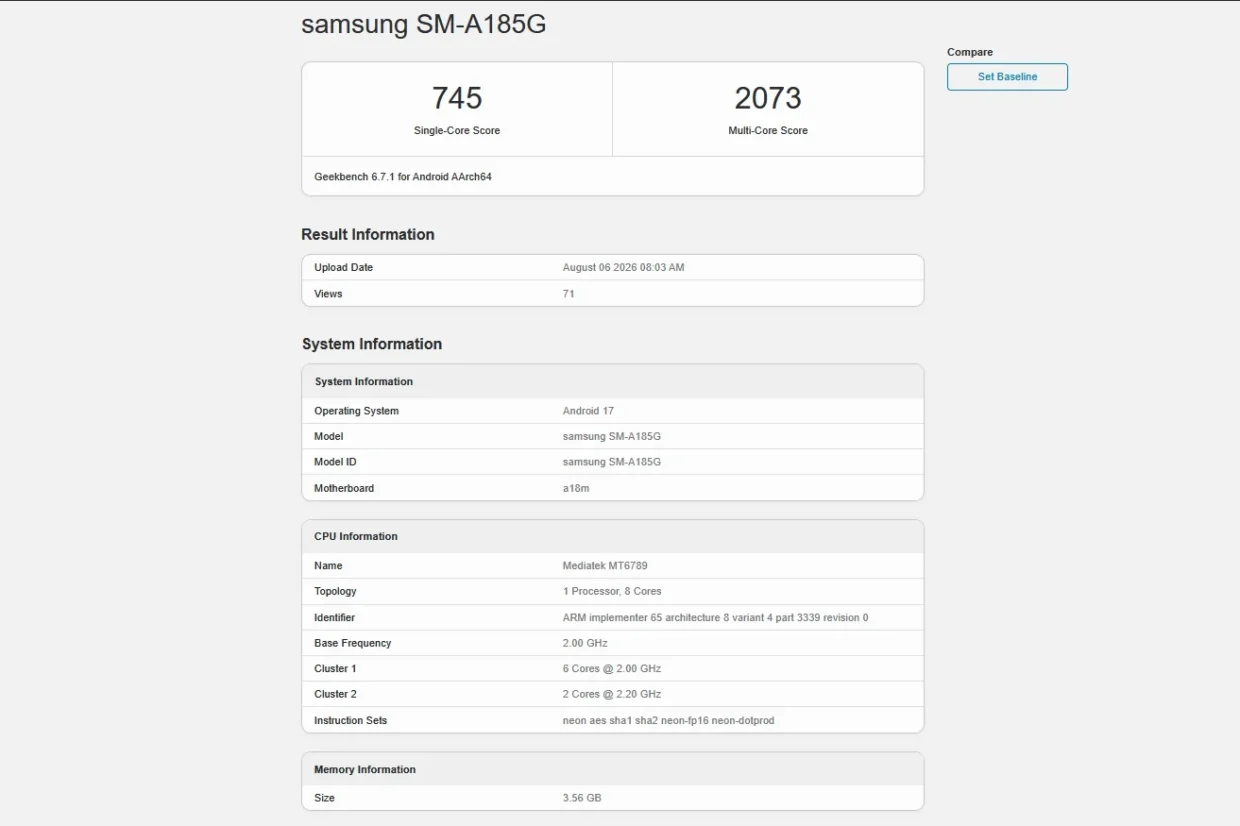Screen dimensions: 1240x826
Task: Click the Upload Date label
Action: pyautogui.click(x=343, y=268)
